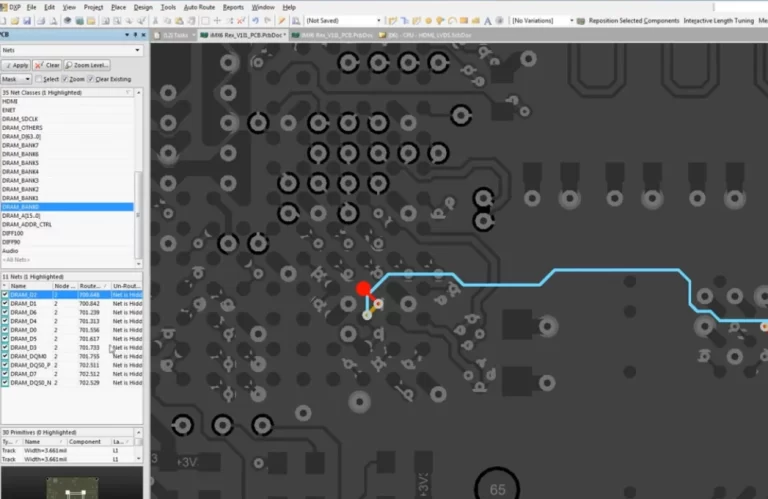Click the Place Via icon
Image resolution: width=768 pixels, height=499 pixels.
point(440,21)
